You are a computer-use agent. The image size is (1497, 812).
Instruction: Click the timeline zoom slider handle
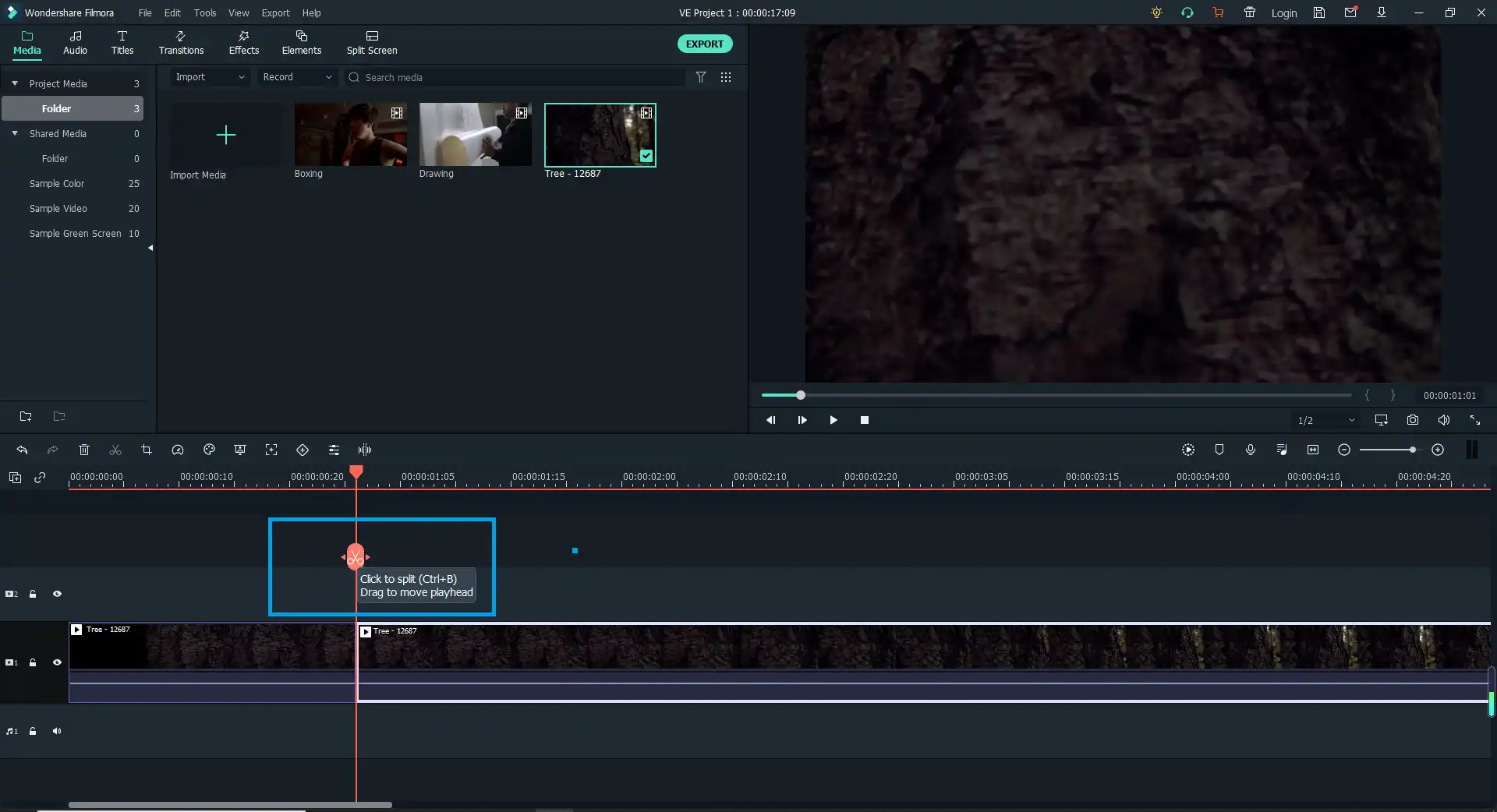coord(1413,450)
